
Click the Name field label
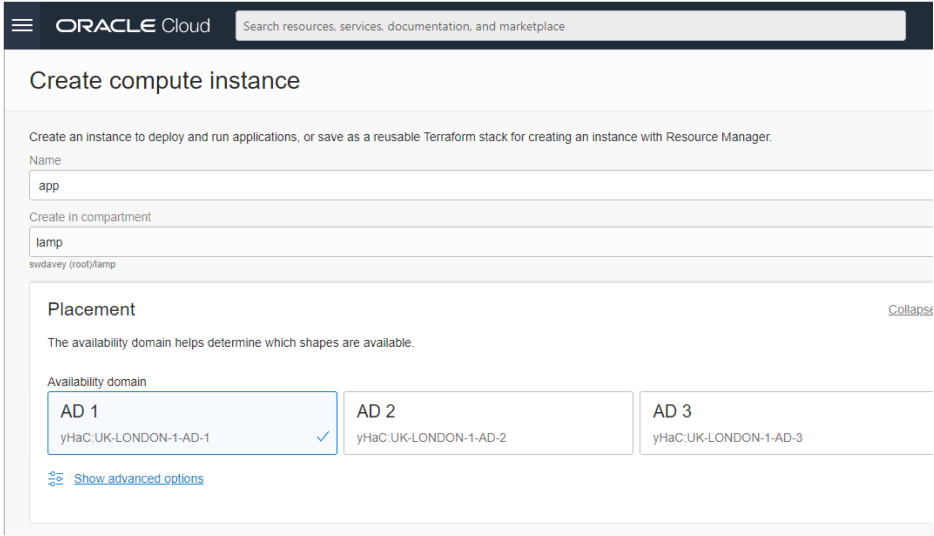[x=45, y=160]
